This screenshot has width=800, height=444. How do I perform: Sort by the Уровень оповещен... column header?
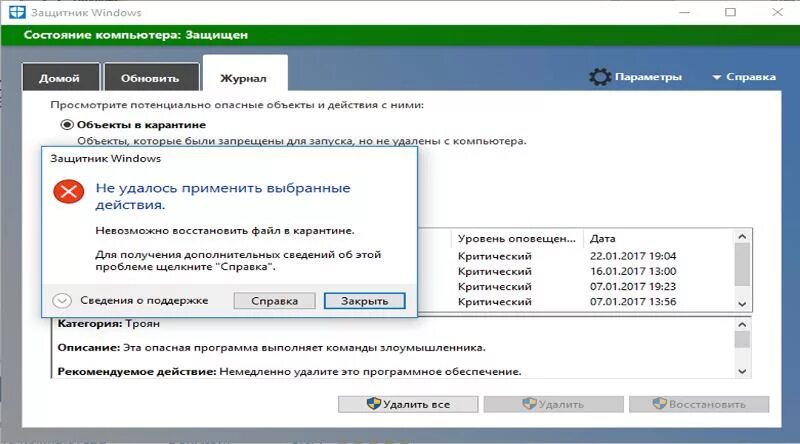[516, 238]
